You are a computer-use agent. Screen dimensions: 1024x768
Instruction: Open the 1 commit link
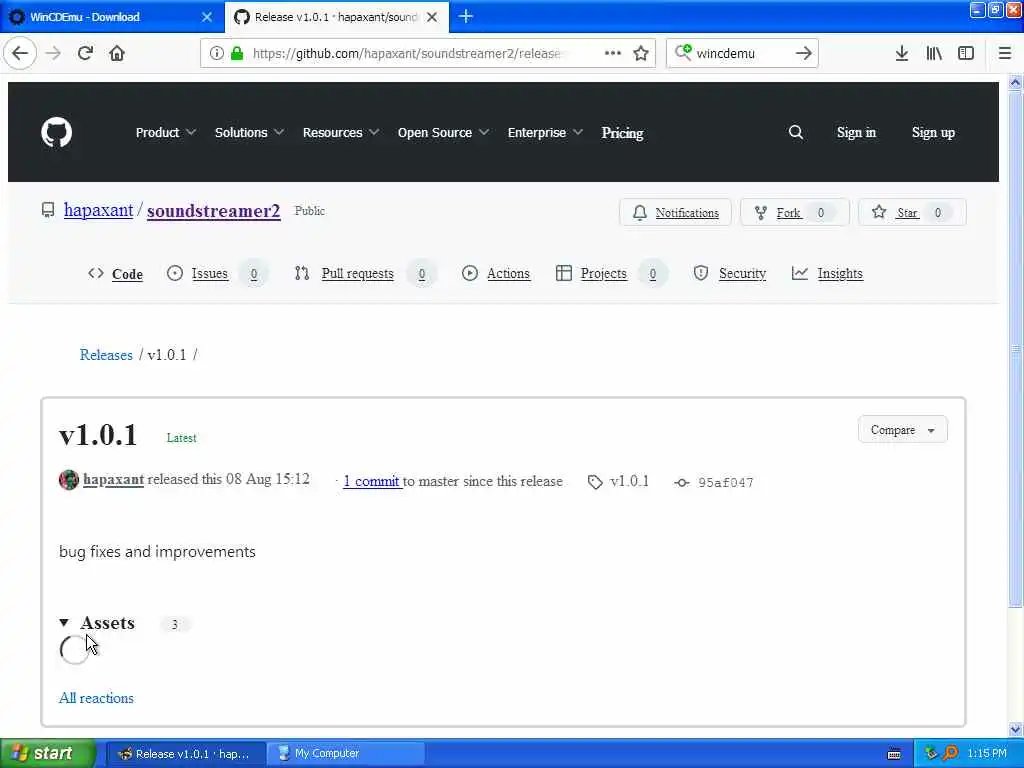(372, 481)
